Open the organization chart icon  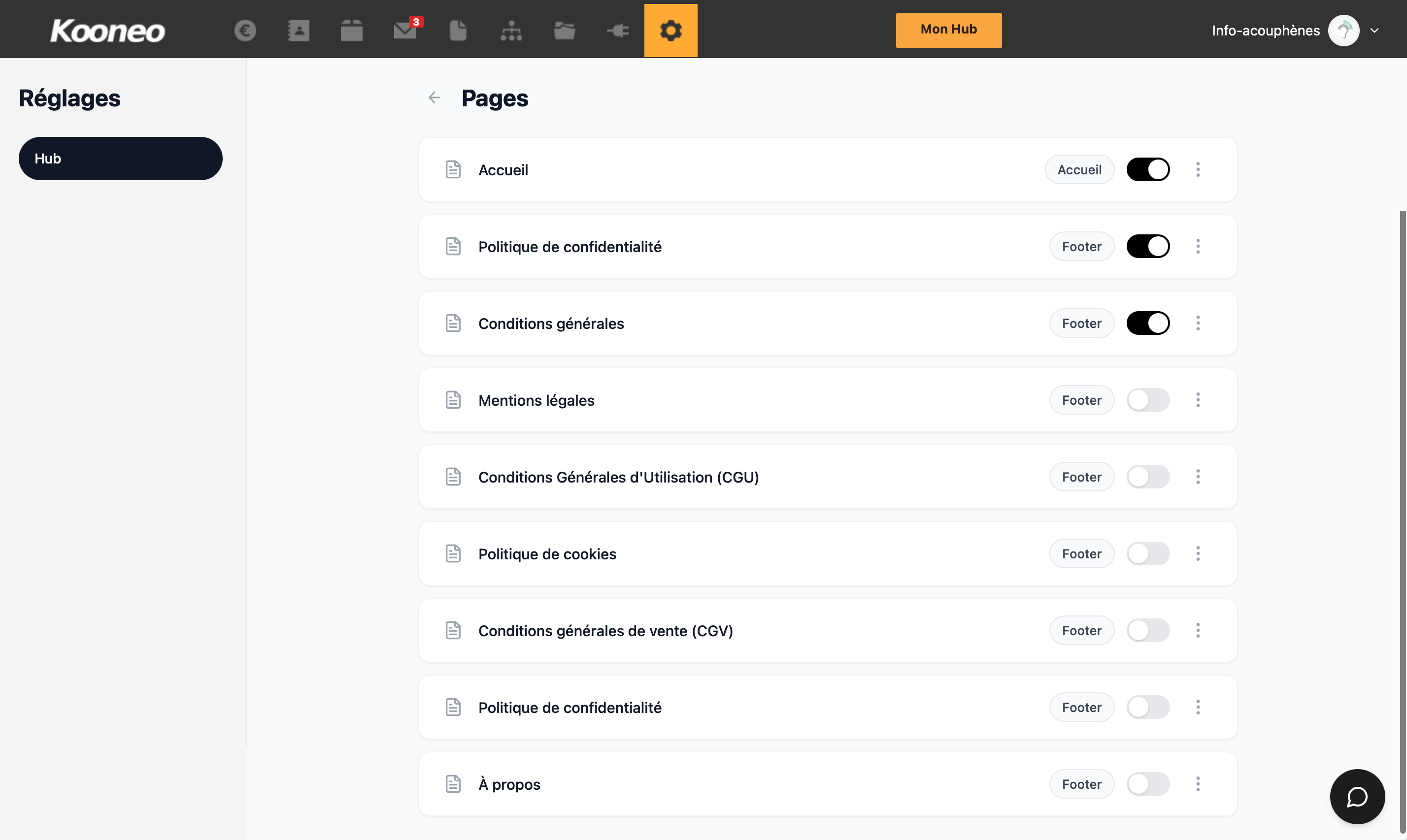pyautogui.click(x=511, y=31)
